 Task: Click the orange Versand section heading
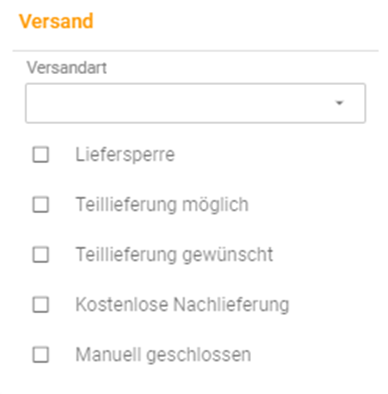coord(56,21)
